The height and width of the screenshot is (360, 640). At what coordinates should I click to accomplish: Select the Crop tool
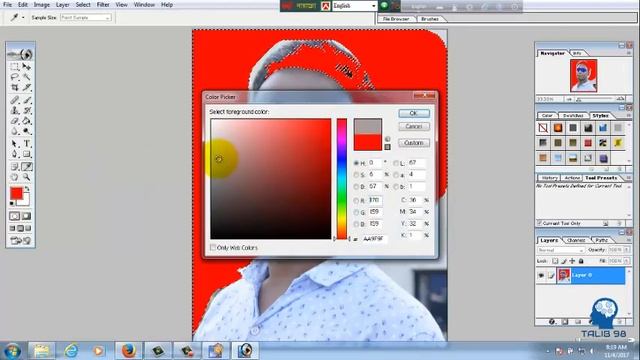(15, 87)
